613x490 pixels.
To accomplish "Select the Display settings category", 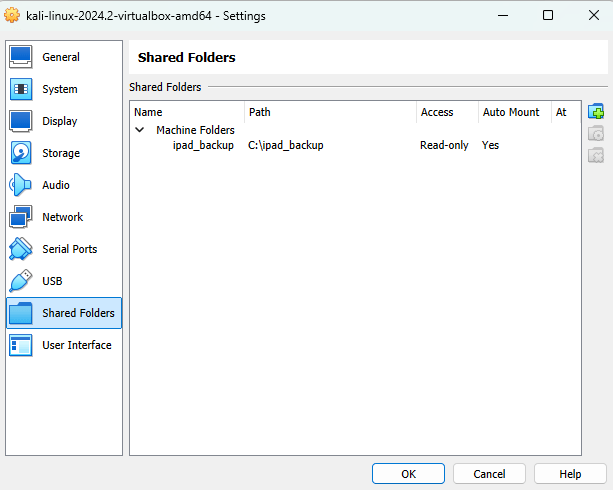I will click(59, 121).
